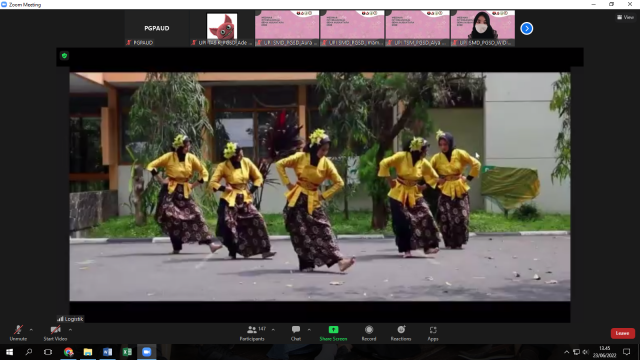Unmute the microphone
The height and width of the screenshot is (360, 640).
click(x=18, y=333)
